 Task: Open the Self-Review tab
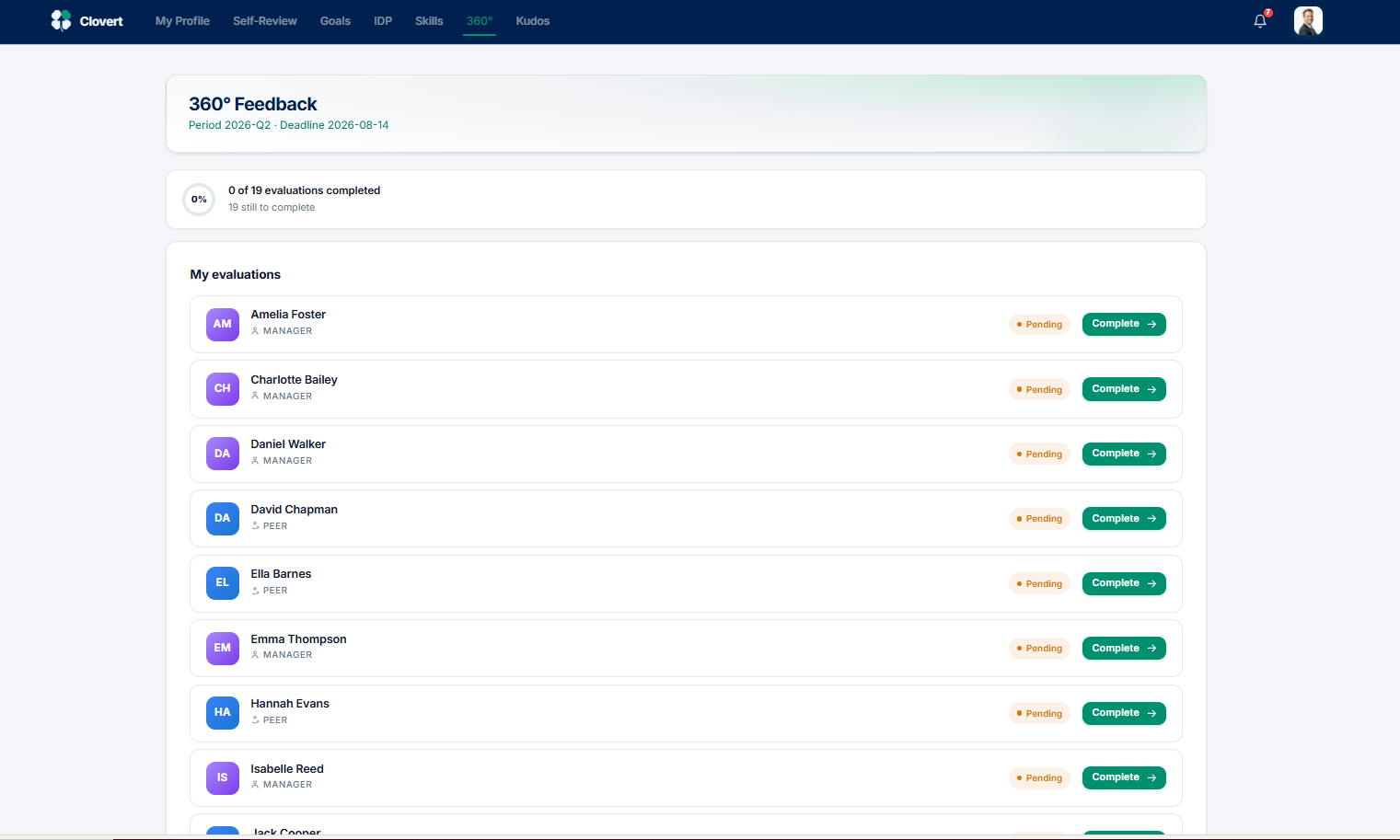click(x=265, y=21)
